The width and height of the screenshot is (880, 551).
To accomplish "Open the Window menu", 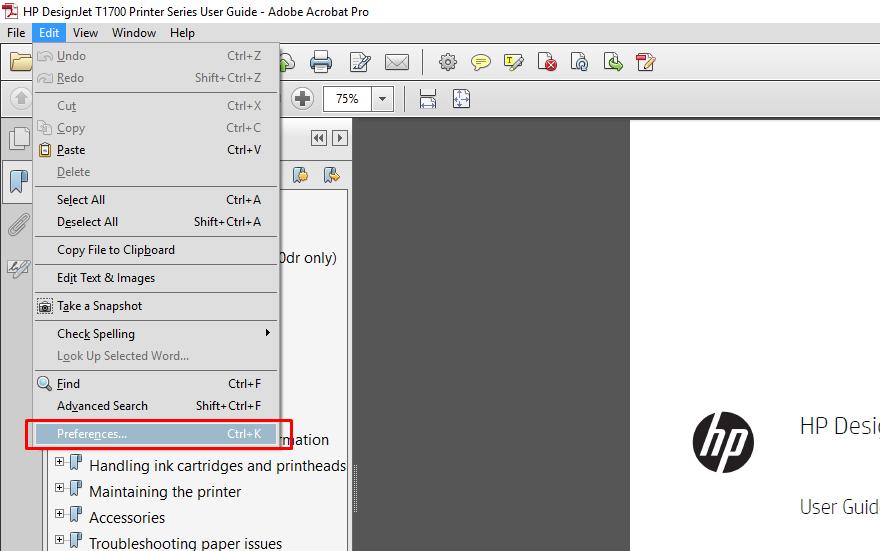I will point(134,33).
